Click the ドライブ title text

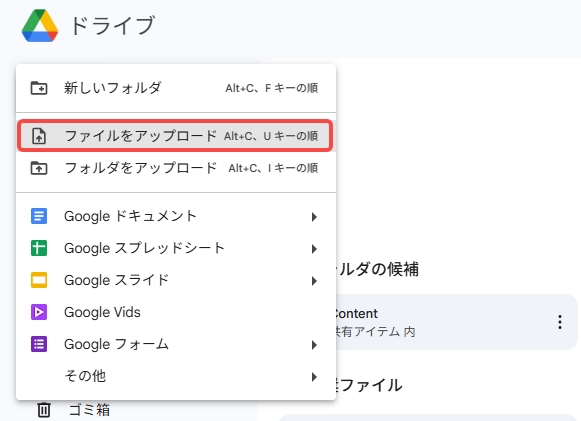[112, 26]
